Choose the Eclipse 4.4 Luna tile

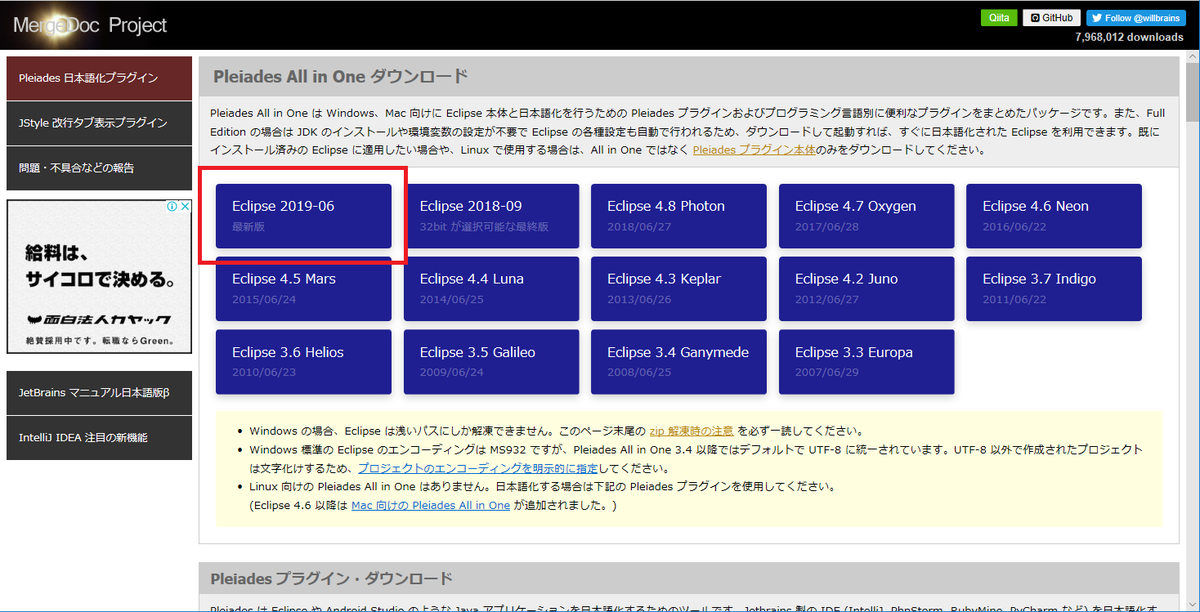coord(491,288)
